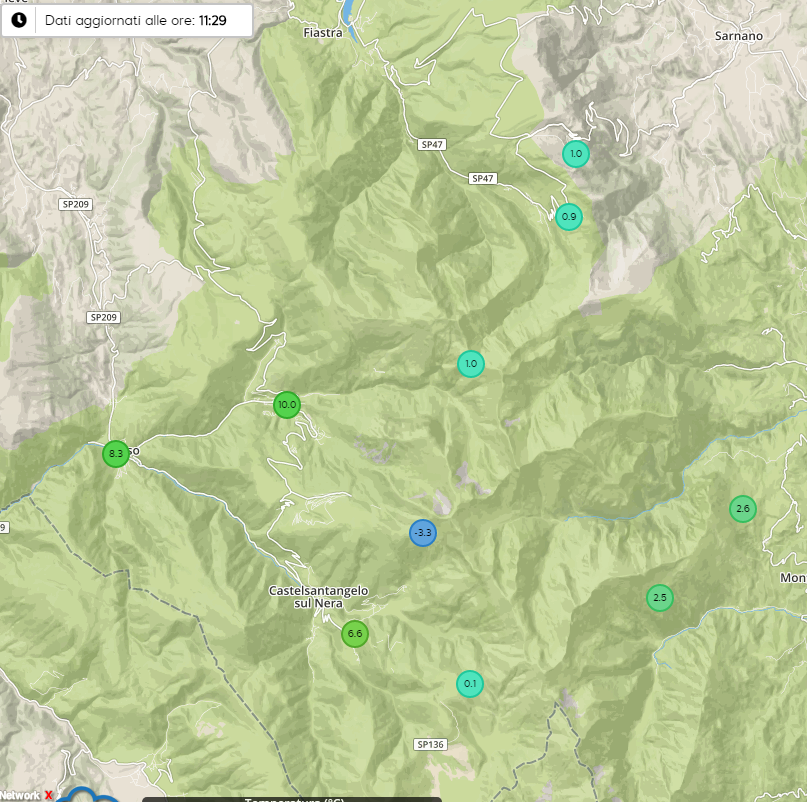The image size is (807, 802).
Task: Select the 2.5 temperature station marker
Action: tap(659, 599)
